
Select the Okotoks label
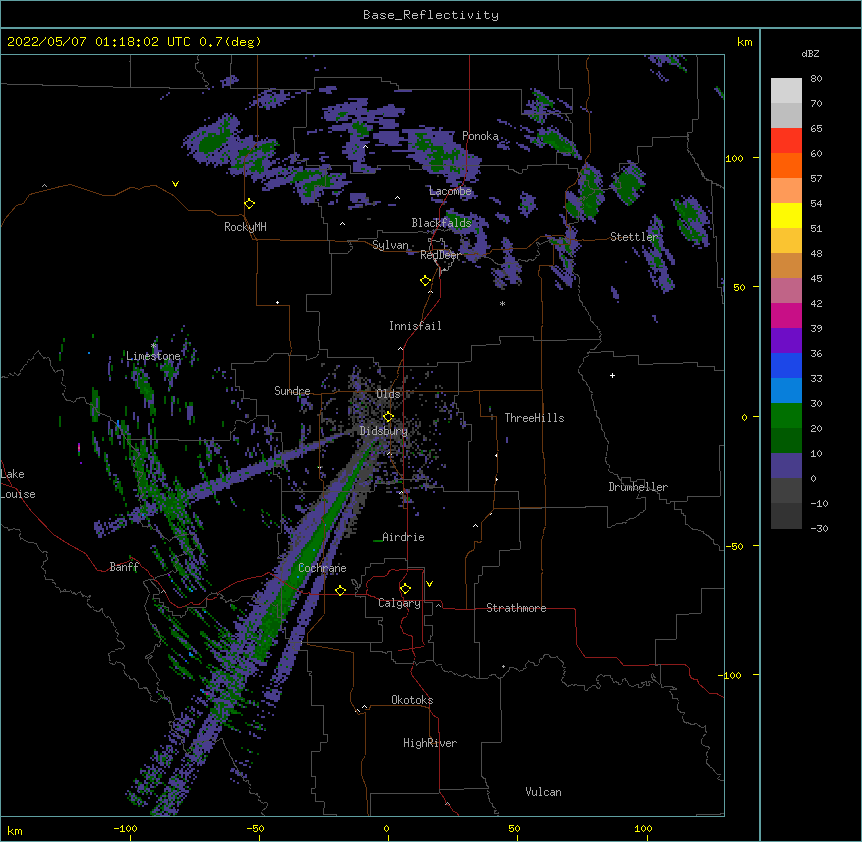(x=412, y=700)
